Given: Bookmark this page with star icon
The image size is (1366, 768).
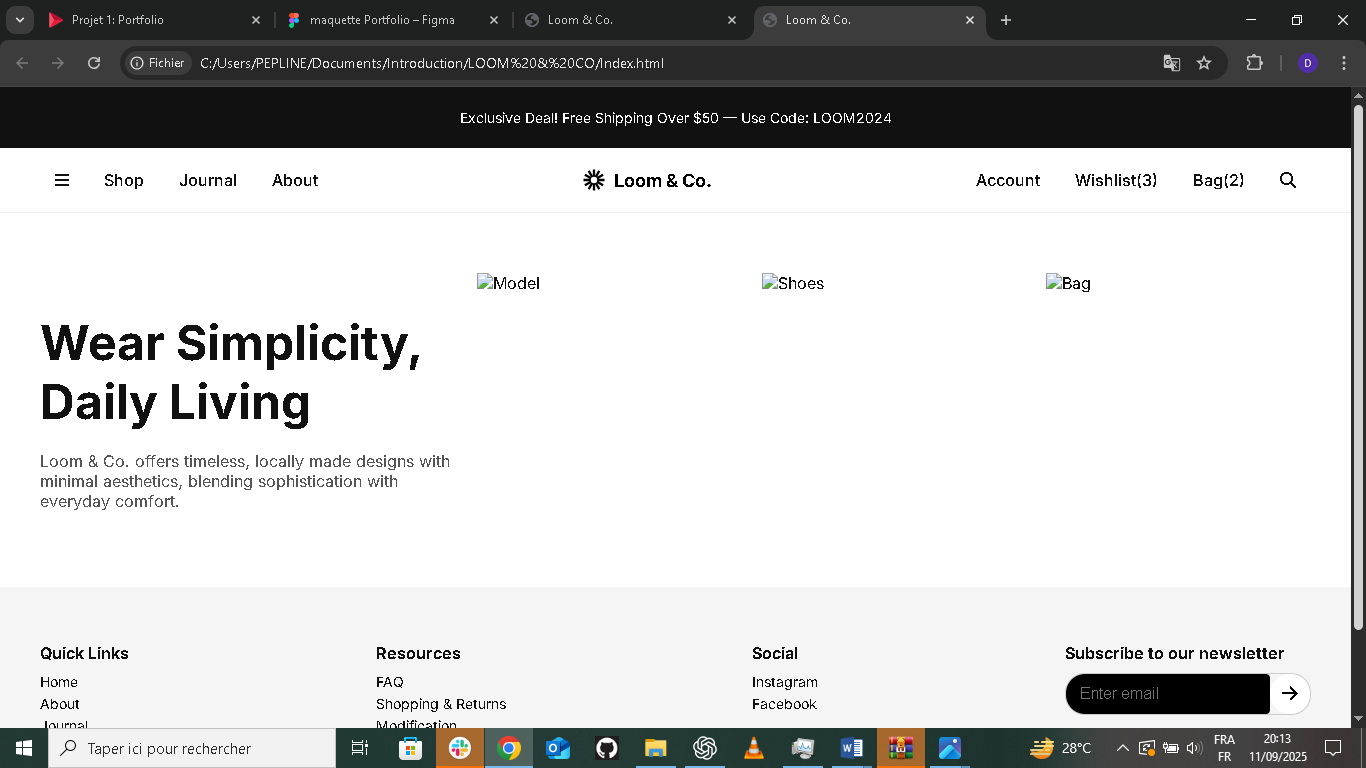Looking at the screenshot, I should pos(1204,63).
